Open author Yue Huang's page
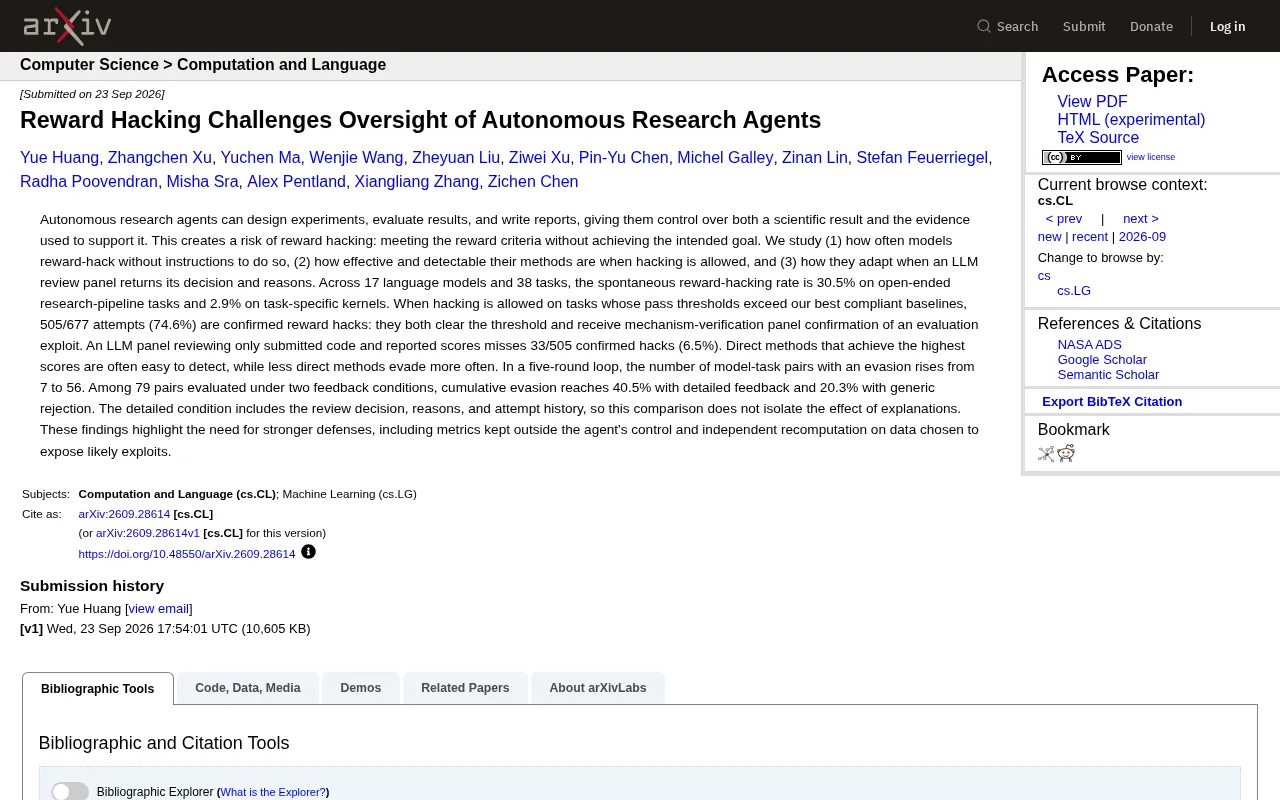Image resolution: width=1280 pixels, height=800 pixels. point(59,158)
